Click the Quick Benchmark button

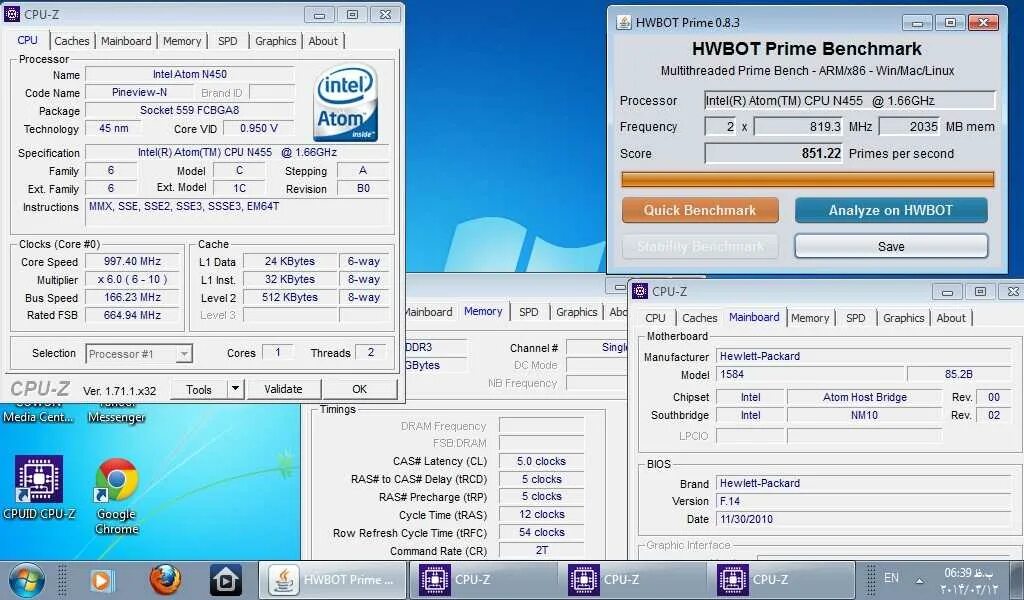(699, 210)
